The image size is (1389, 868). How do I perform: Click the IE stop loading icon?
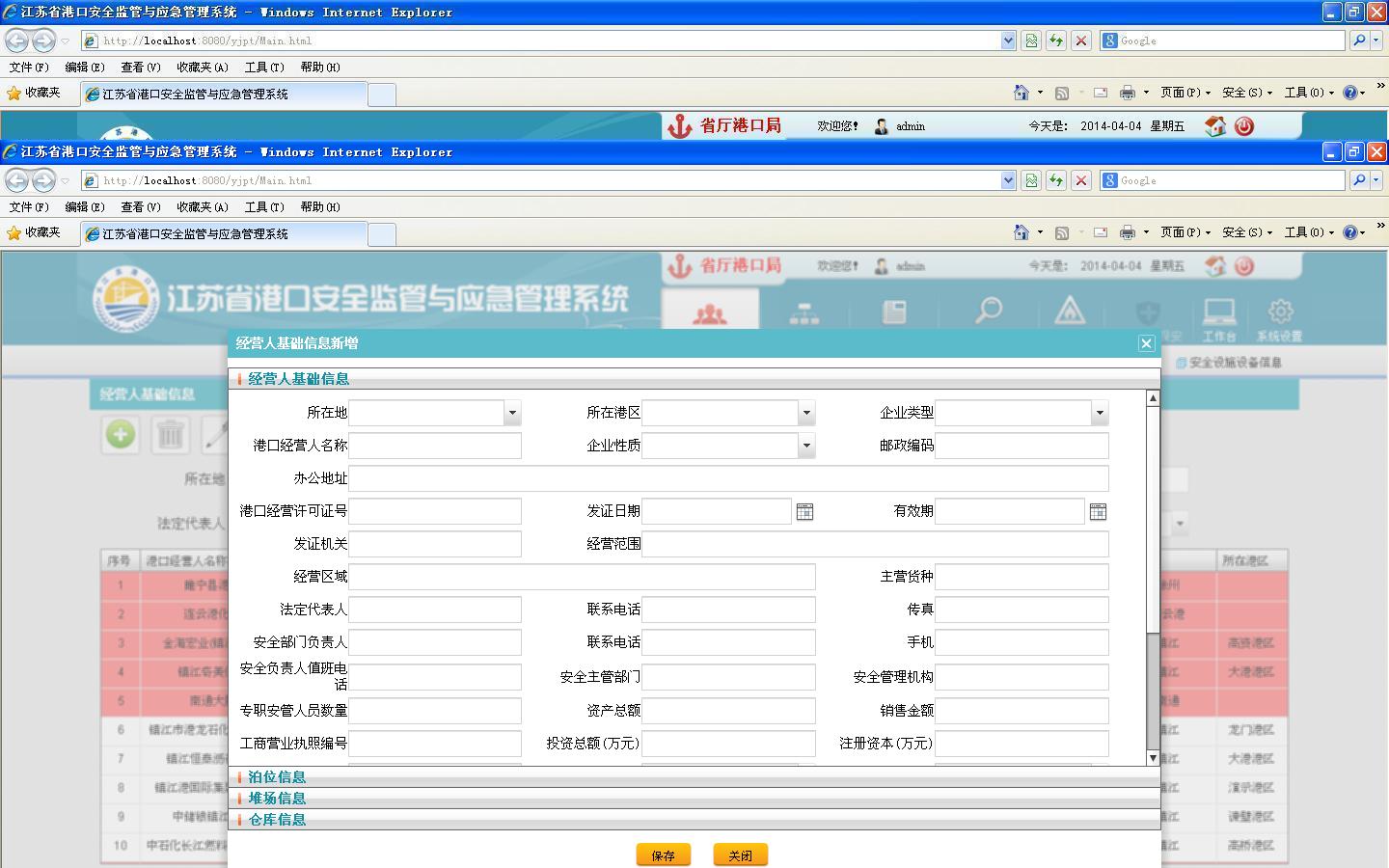click(x=1081, y=180)
